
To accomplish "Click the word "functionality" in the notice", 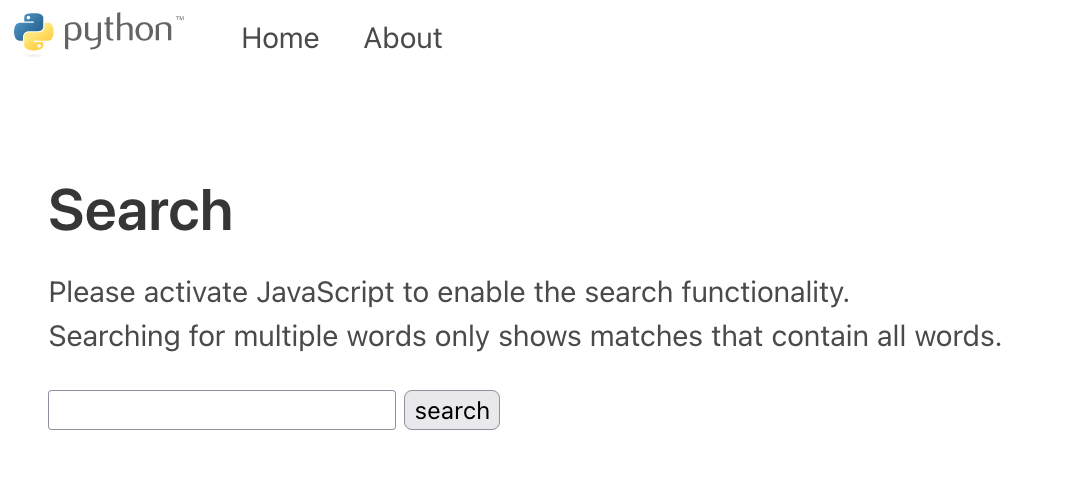I will 764,293.
